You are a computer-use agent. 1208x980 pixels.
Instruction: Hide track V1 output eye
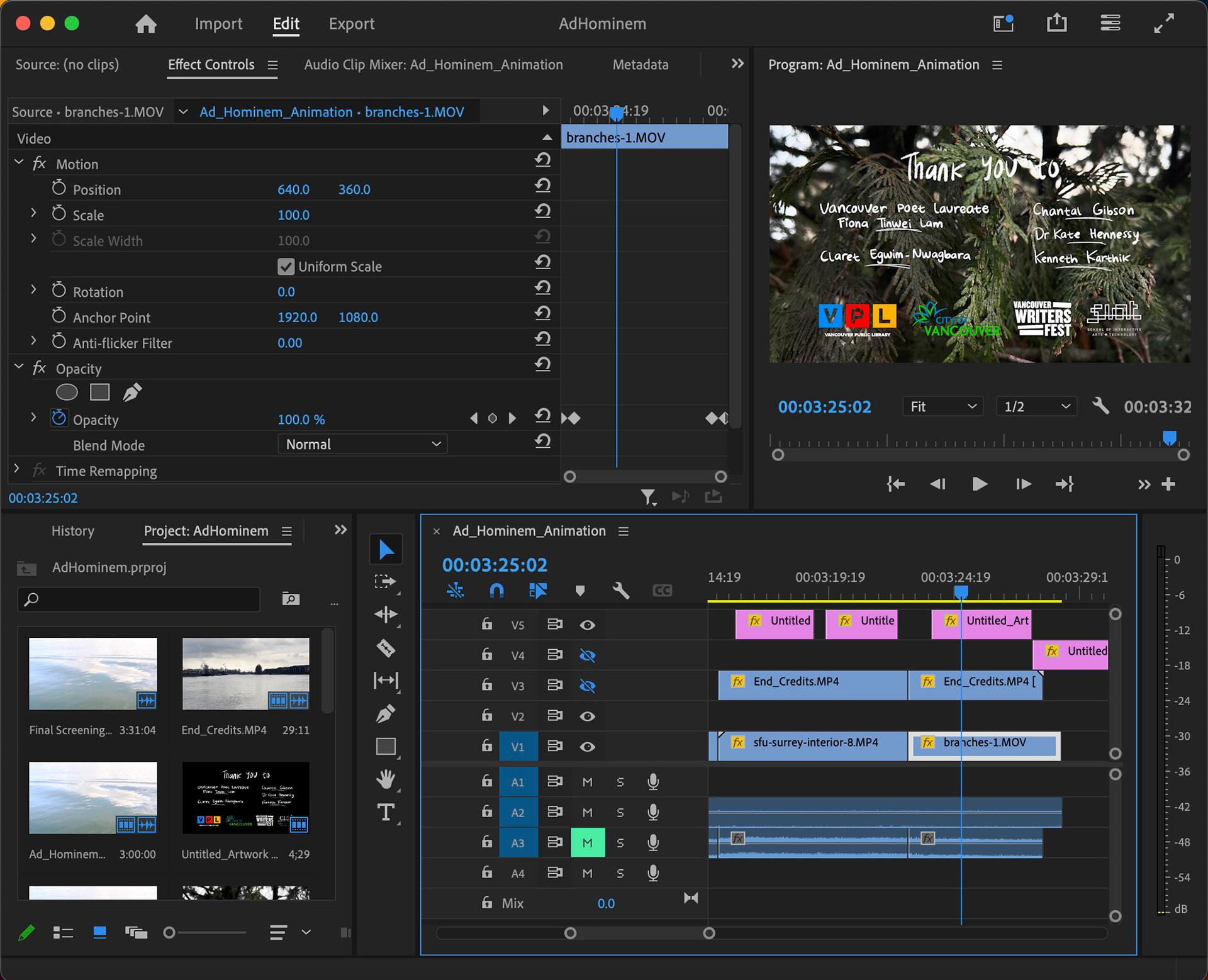pos(587,747)
